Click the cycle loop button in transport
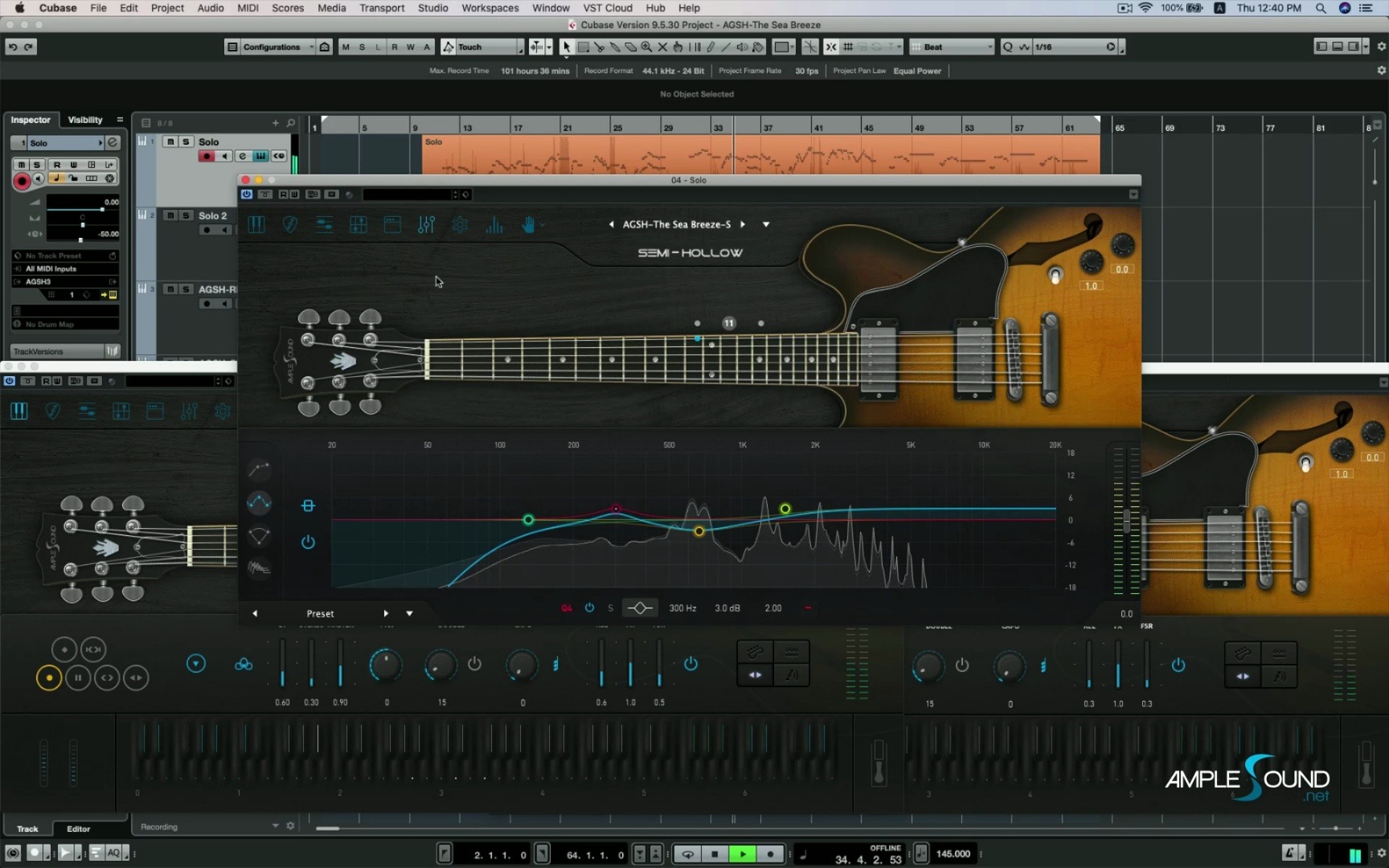The height and width of the screenshot is (868, 1389). (x=688, y=854)
